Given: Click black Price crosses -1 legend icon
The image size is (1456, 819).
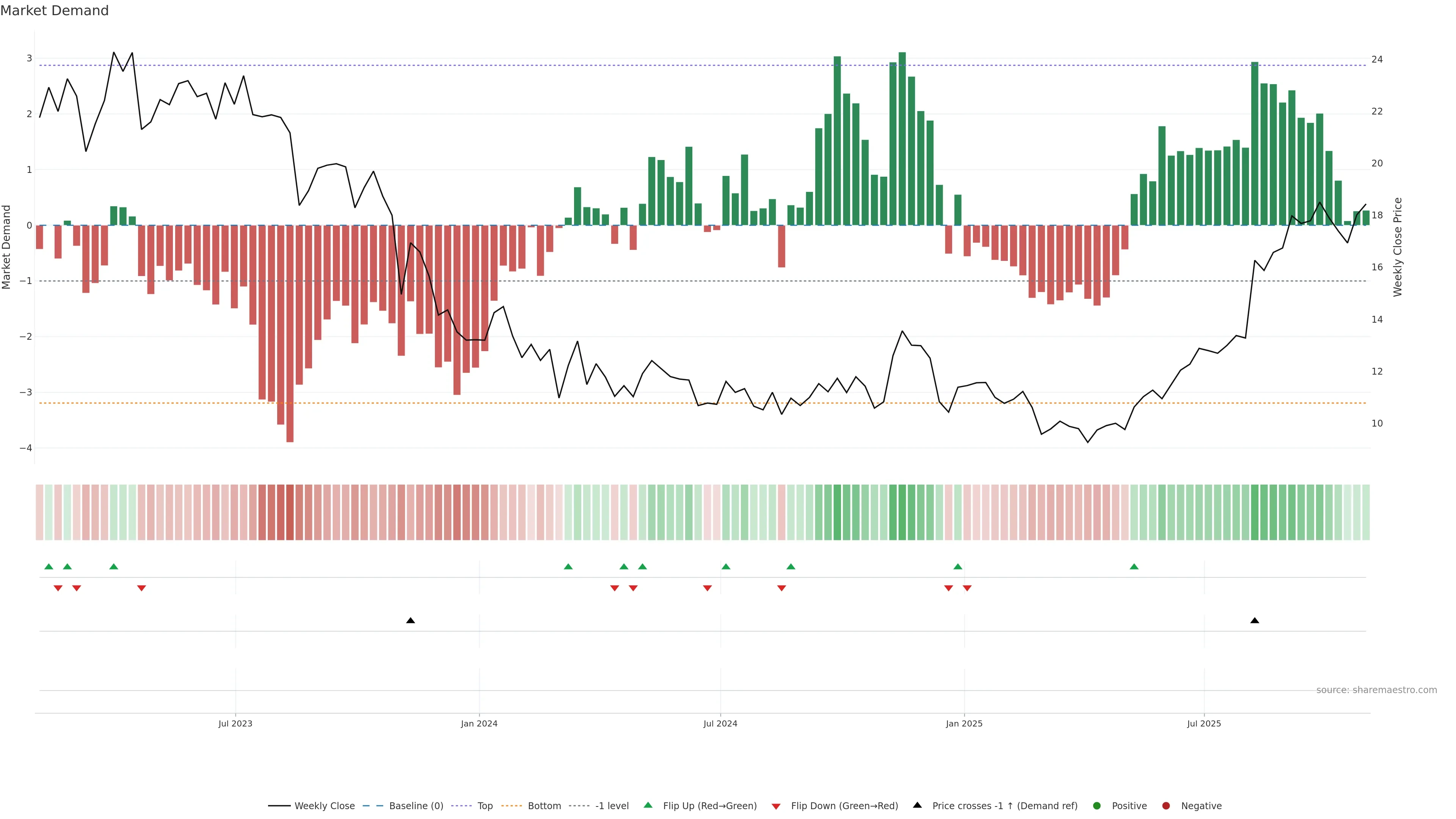Looking at the screenshot, I should [x=917, y=805].
